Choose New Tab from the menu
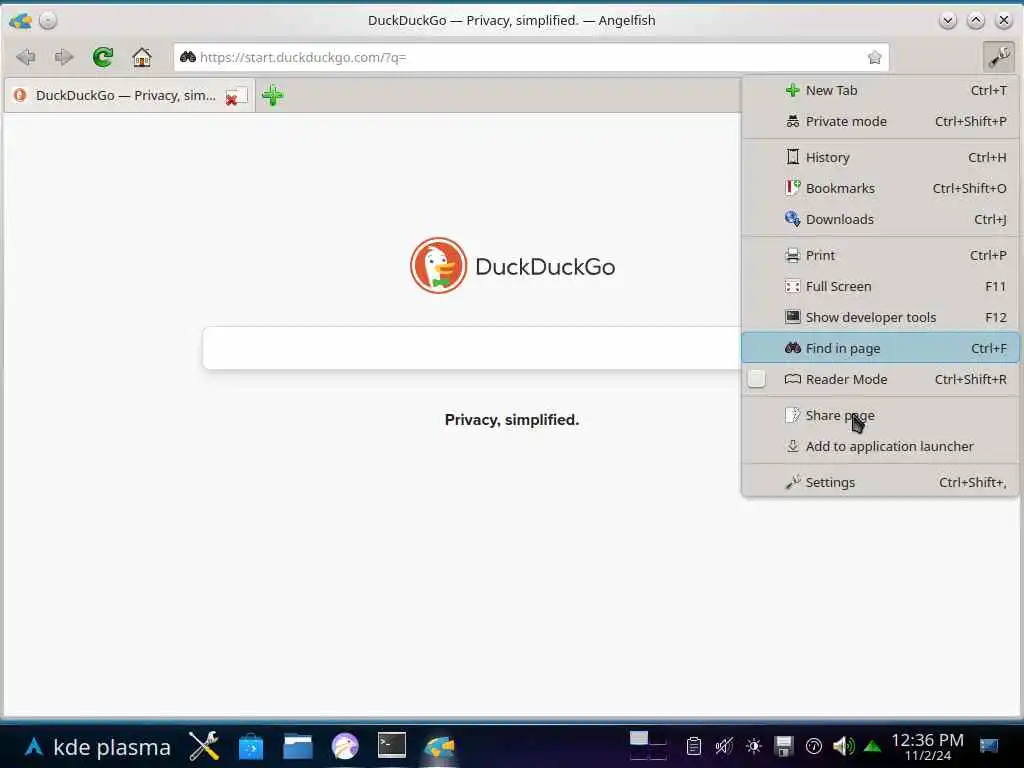The width and height of the screenshot is (1024, 768). pos(880,91)
